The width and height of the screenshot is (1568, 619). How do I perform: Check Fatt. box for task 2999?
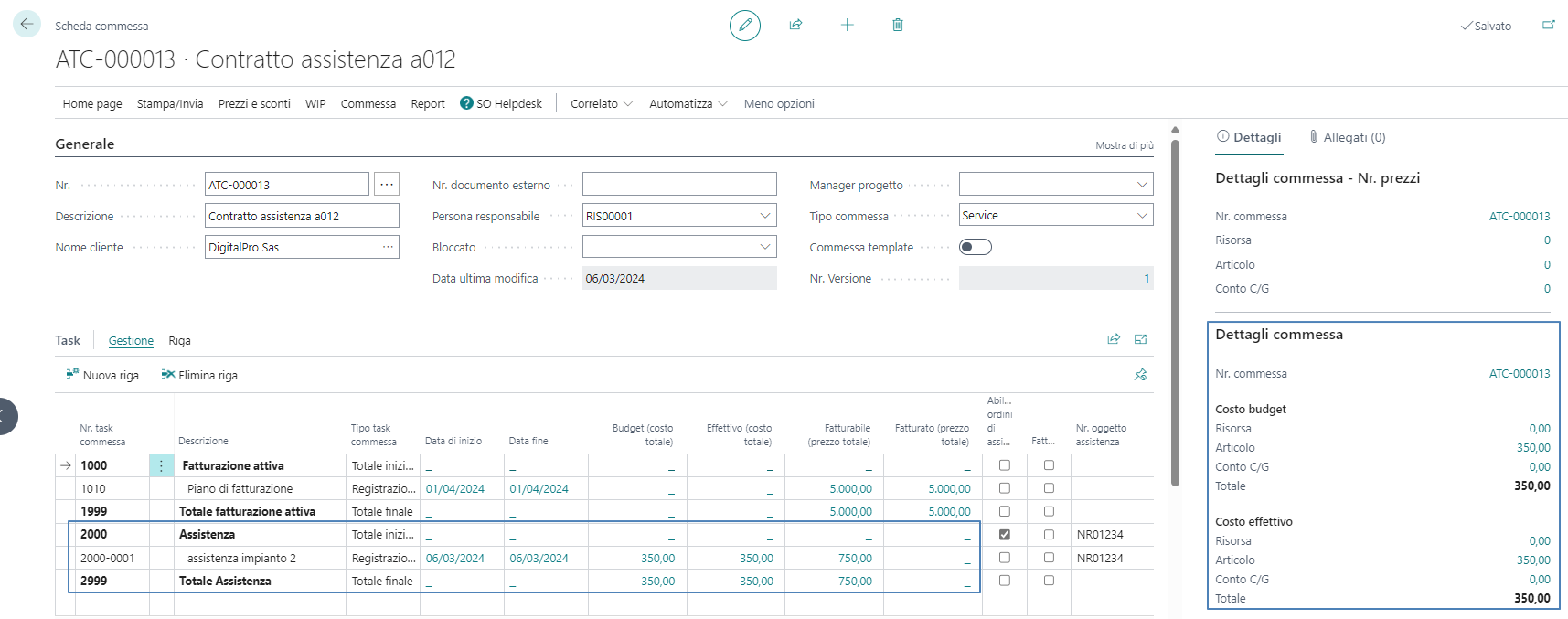(1049, 581)
